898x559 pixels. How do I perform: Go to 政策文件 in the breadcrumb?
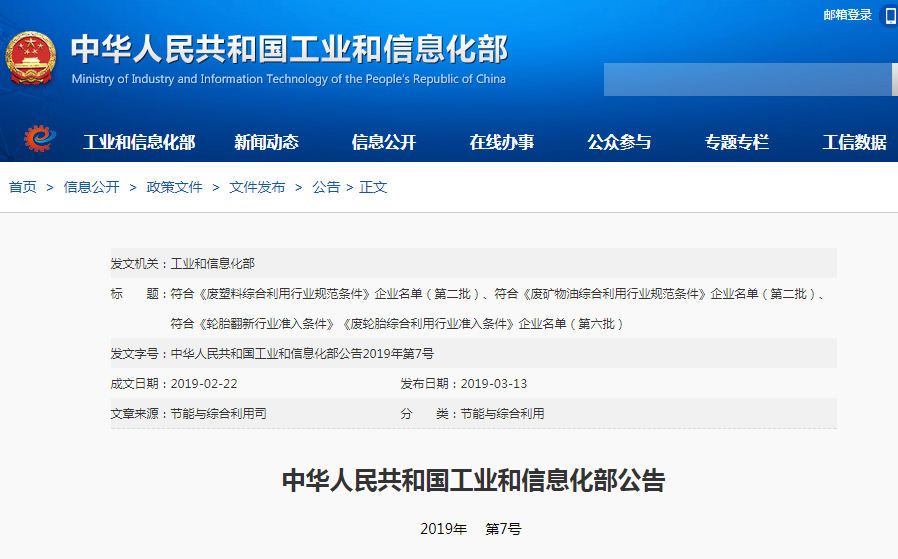[174, 187]
